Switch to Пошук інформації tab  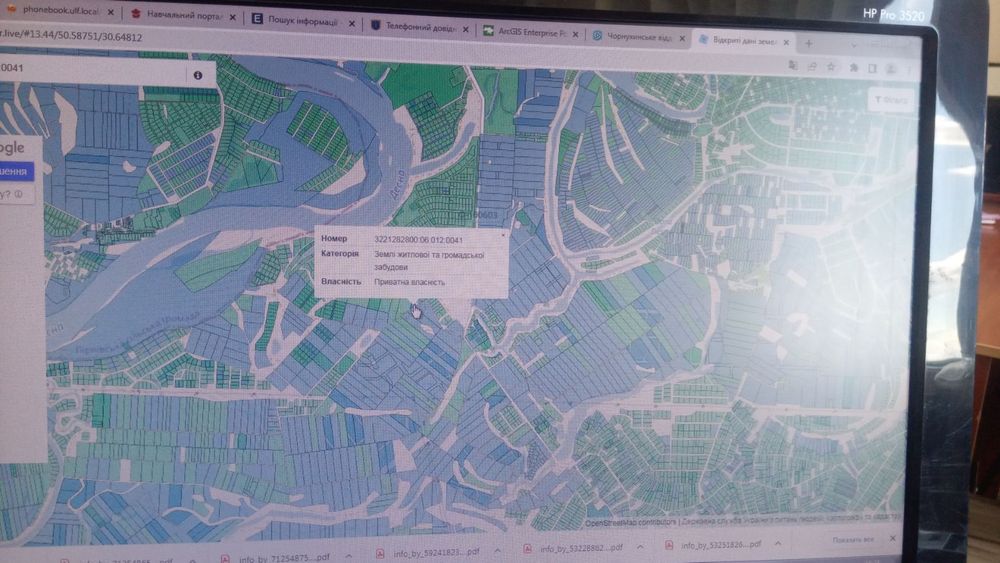click(302, 21)
